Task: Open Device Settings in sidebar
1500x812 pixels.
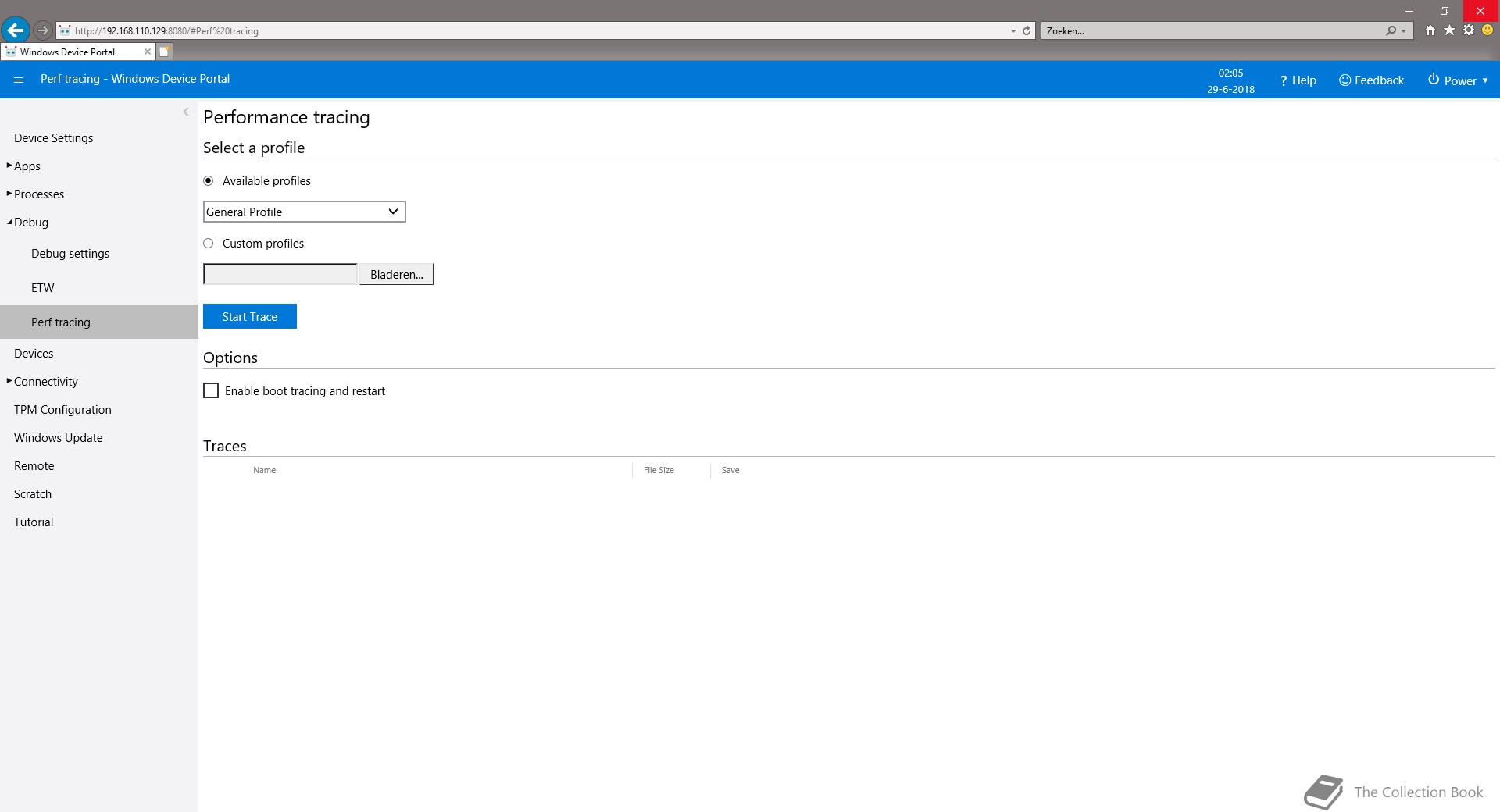Action: [53, 137]
